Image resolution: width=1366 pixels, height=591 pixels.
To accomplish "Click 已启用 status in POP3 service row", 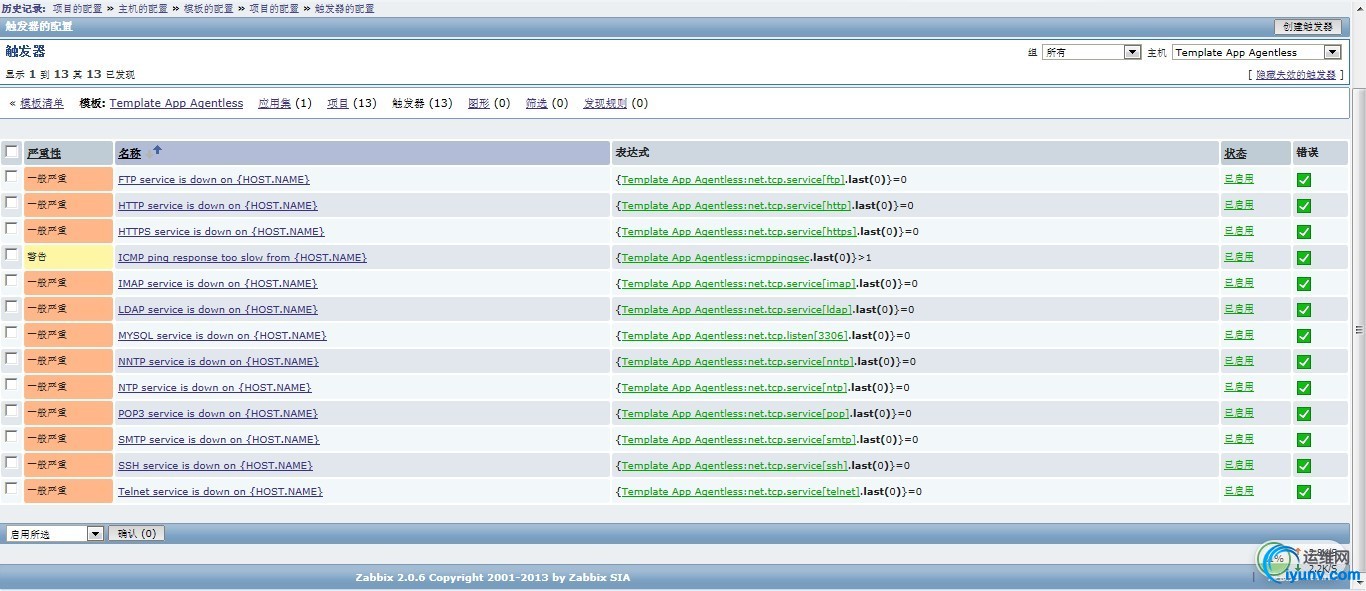I will (1239, 413).
